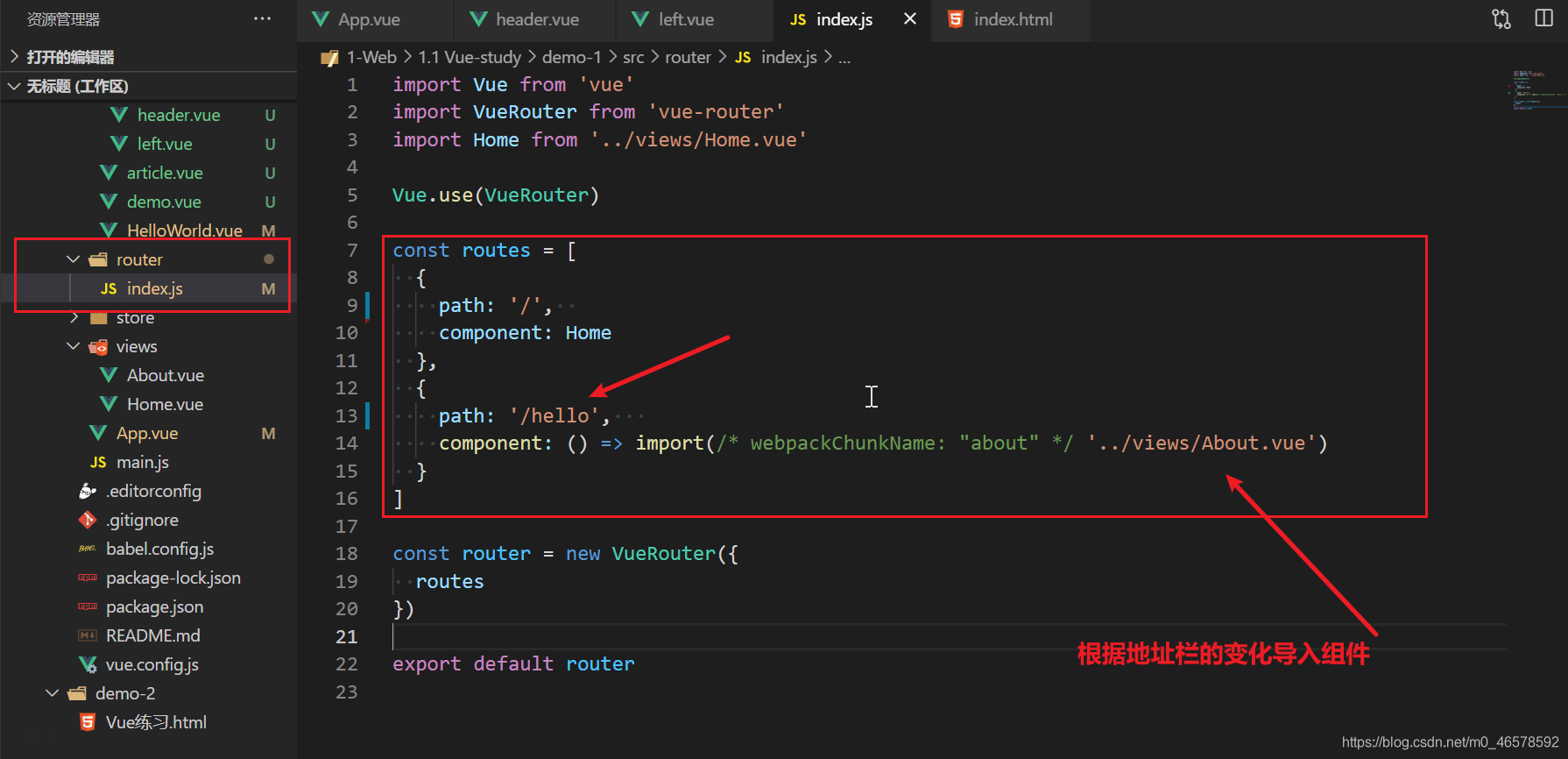The width and height of the screenshot is (1568, 759).
Task: Open Home.vue in the views folder
Action: pos(165,404)
